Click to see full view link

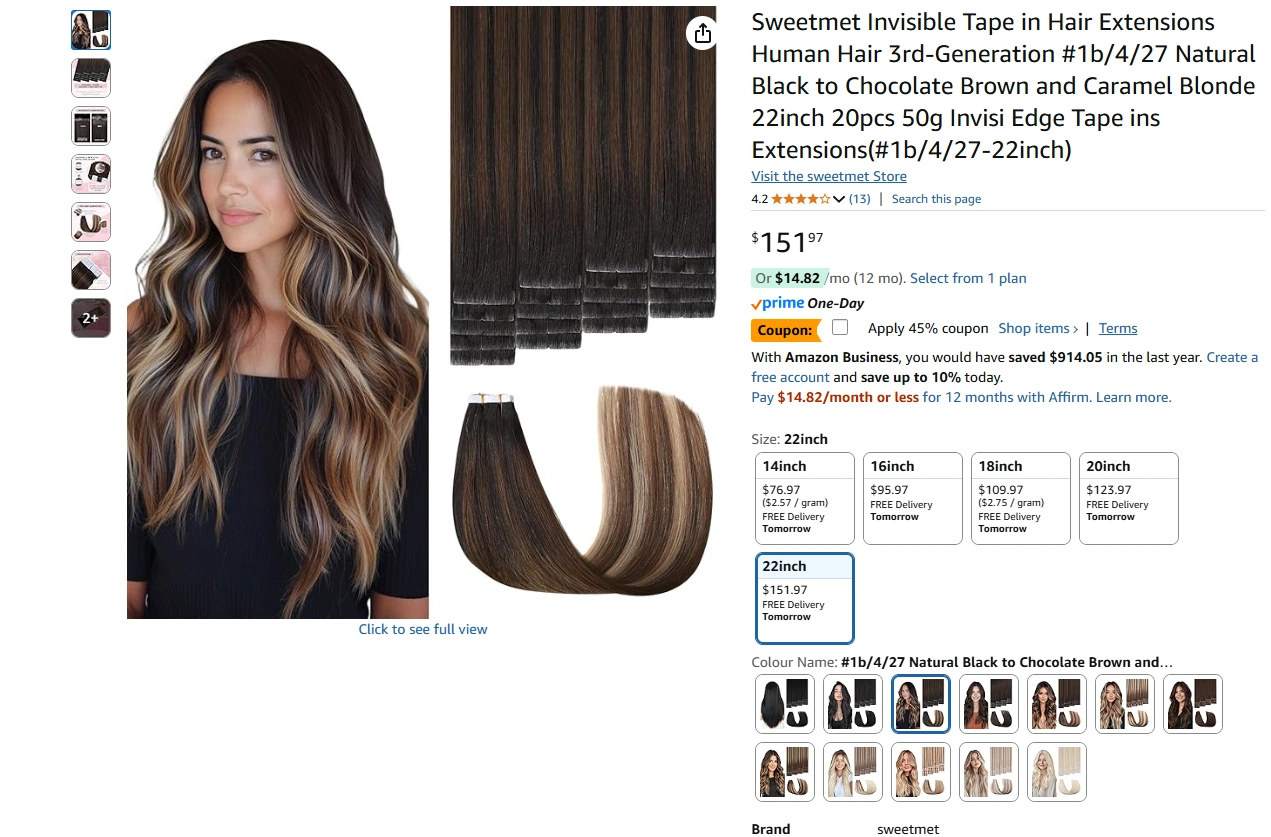[423, 629]
